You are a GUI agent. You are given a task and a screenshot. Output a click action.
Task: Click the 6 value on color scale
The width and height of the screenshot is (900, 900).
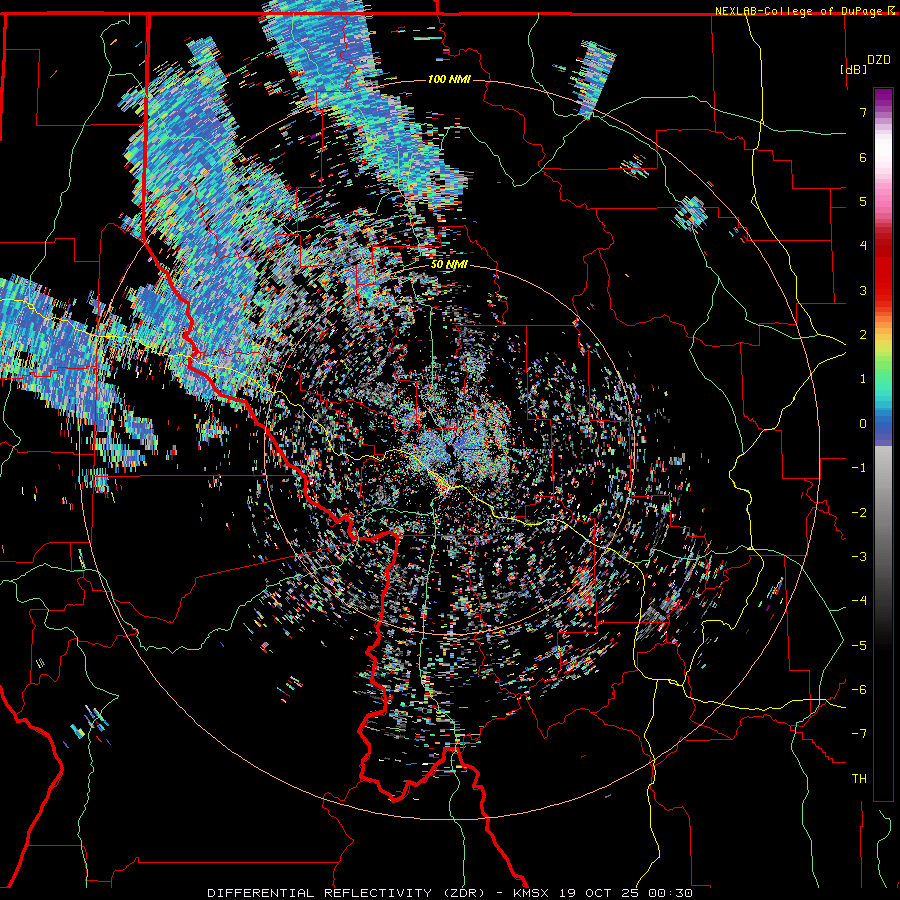coord(863,157)
